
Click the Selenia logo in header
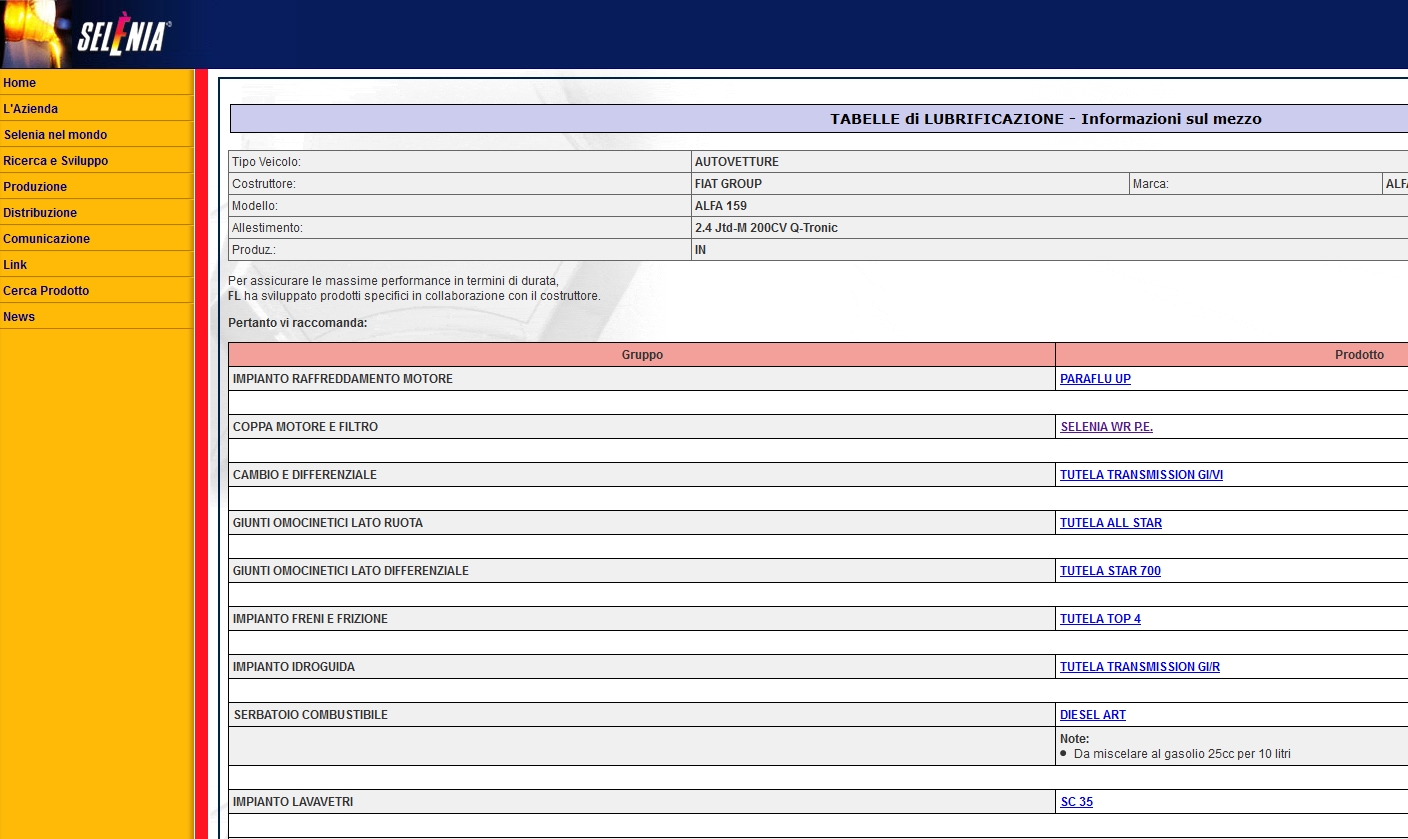point(122,38)
